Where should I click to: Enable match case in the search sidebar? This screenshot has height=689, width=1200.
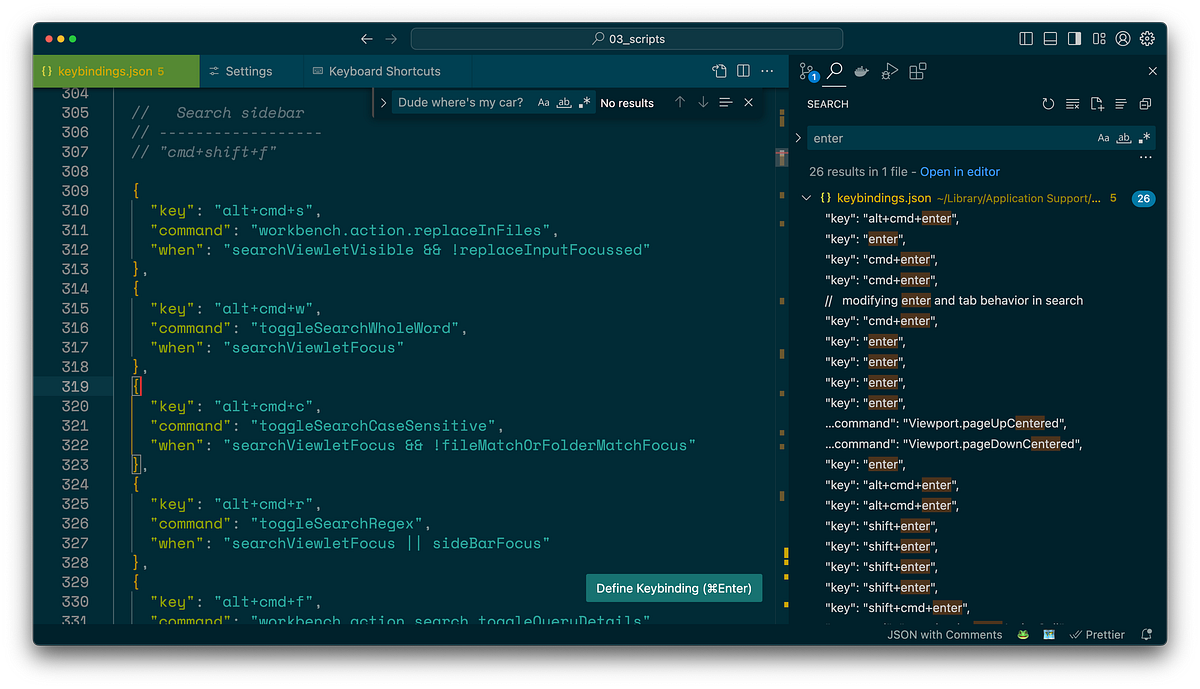1103,137
